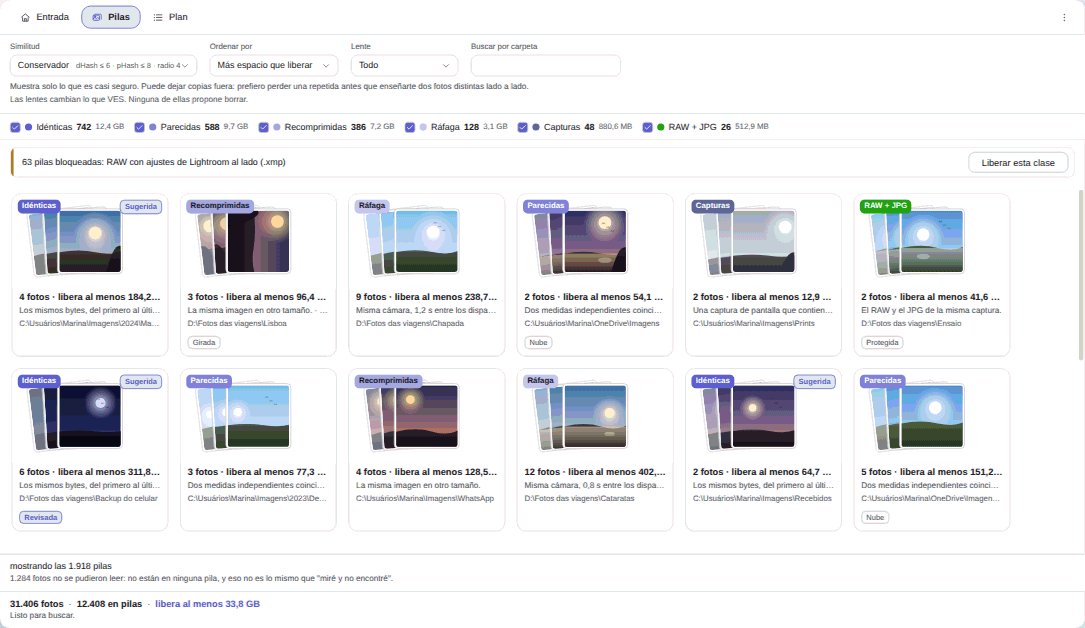1085x628 pixels.
Task: Click 'mostrando las 1.918 pilas' status text
Action: click(61, 566)
